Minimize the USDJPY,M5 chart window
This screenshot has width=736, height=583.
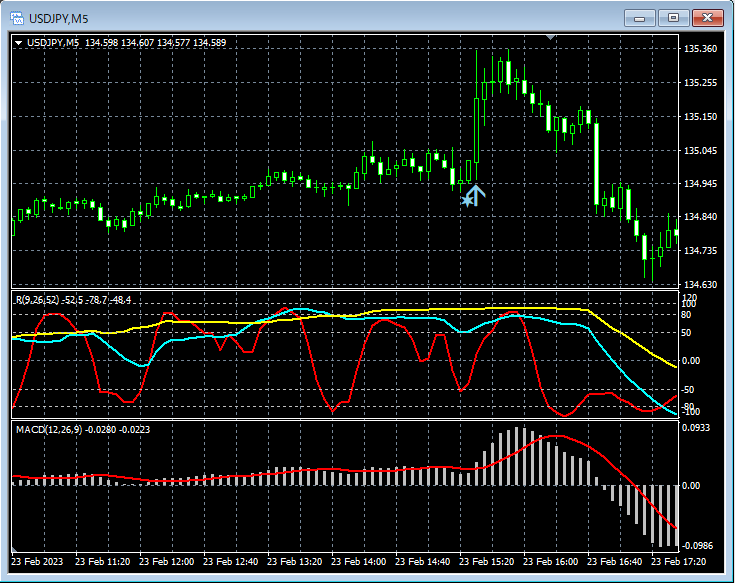tap(640, 18)
